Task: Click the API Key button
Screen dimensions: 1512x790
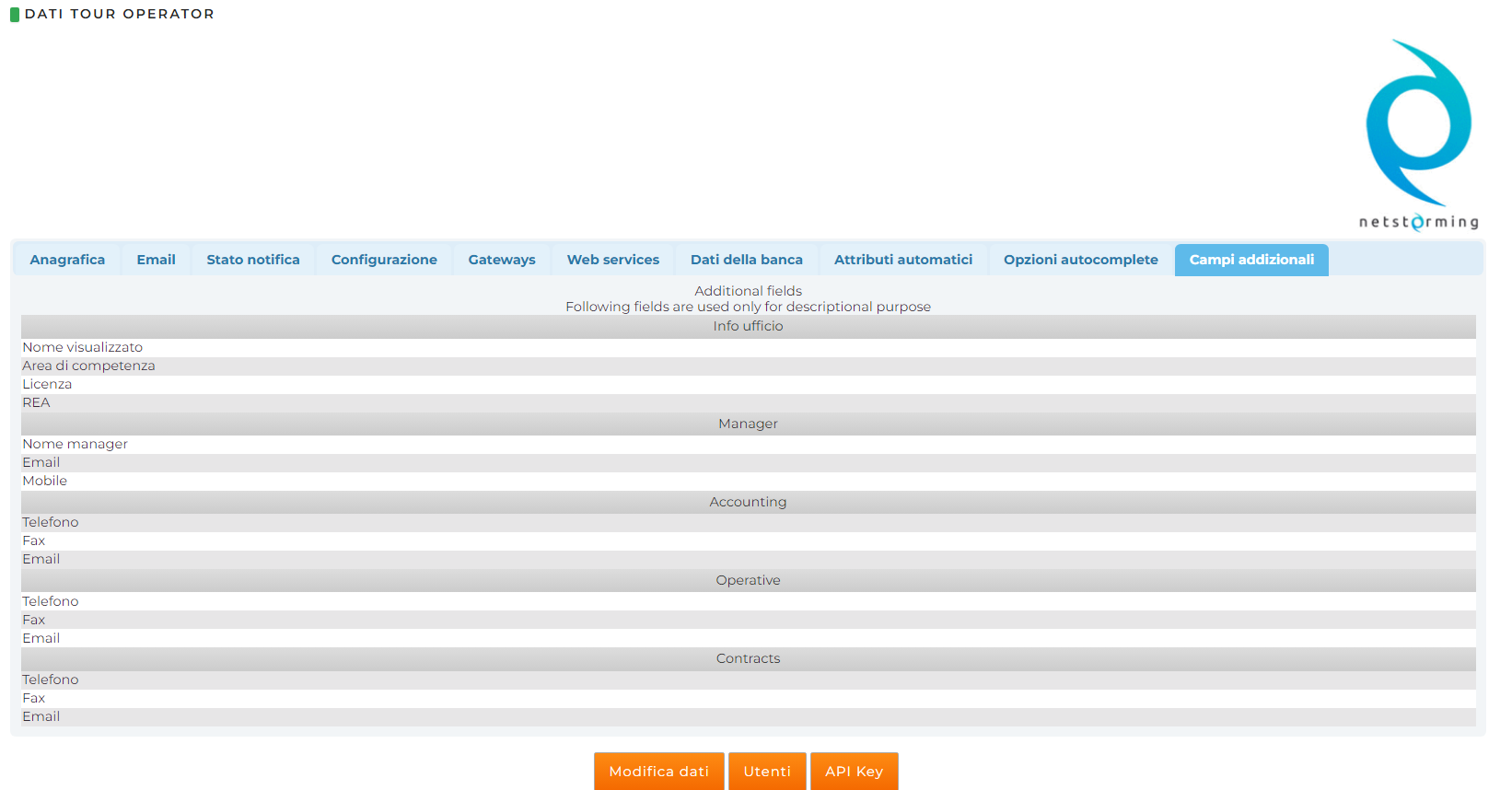Action: (854, 772)
